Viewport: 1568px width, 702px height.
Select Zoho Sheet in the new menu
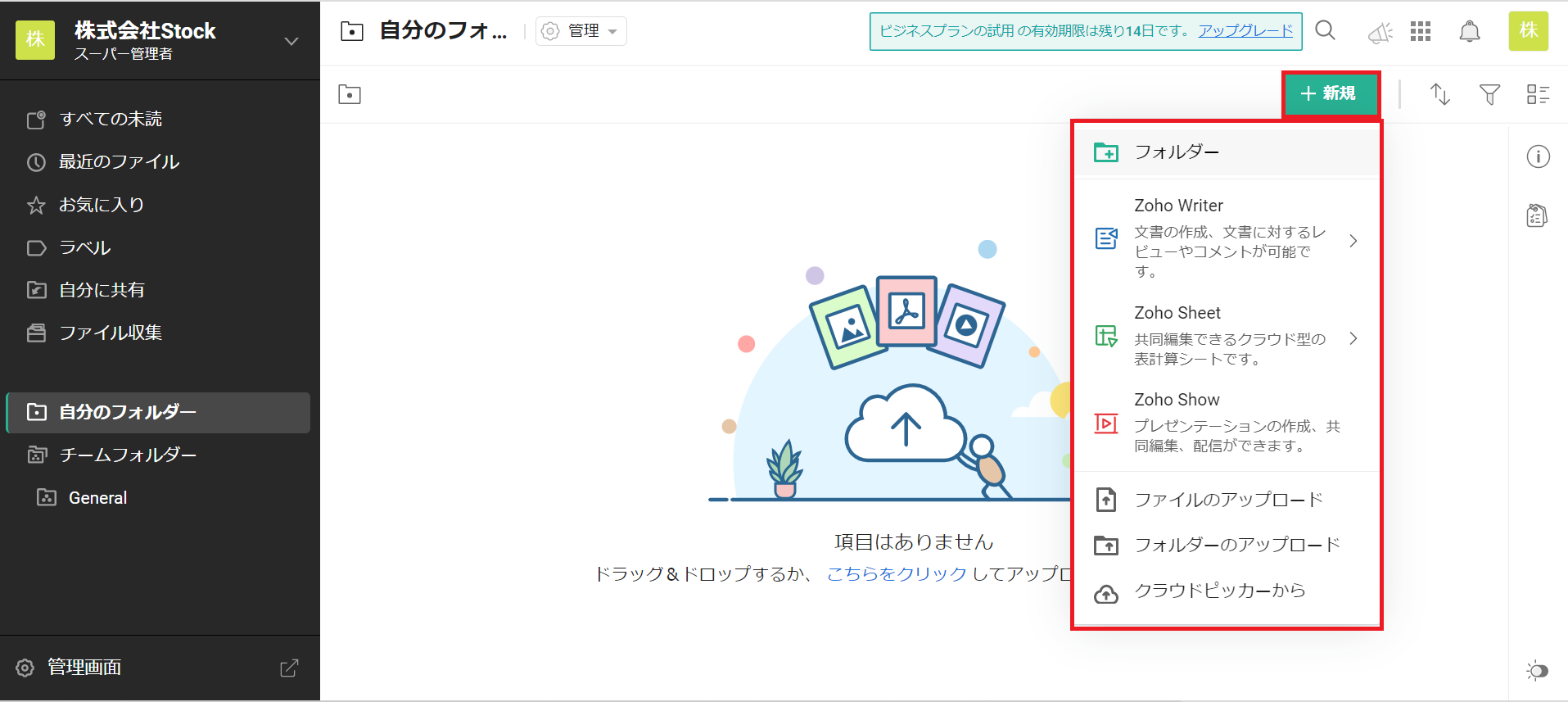click(x=1227, y=336)
